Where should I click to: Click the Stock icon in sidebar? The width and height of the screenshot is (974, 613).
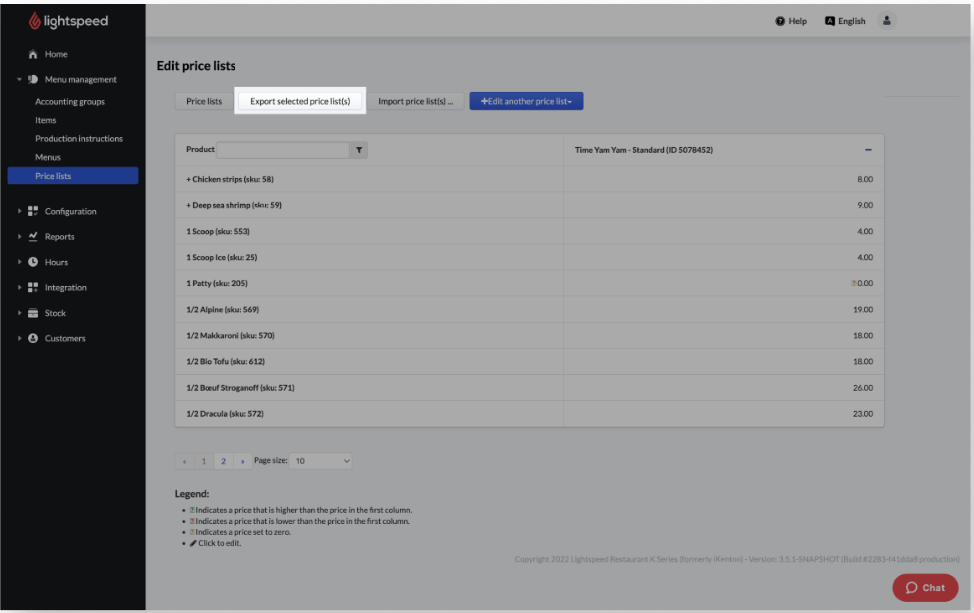coord(33,313)
